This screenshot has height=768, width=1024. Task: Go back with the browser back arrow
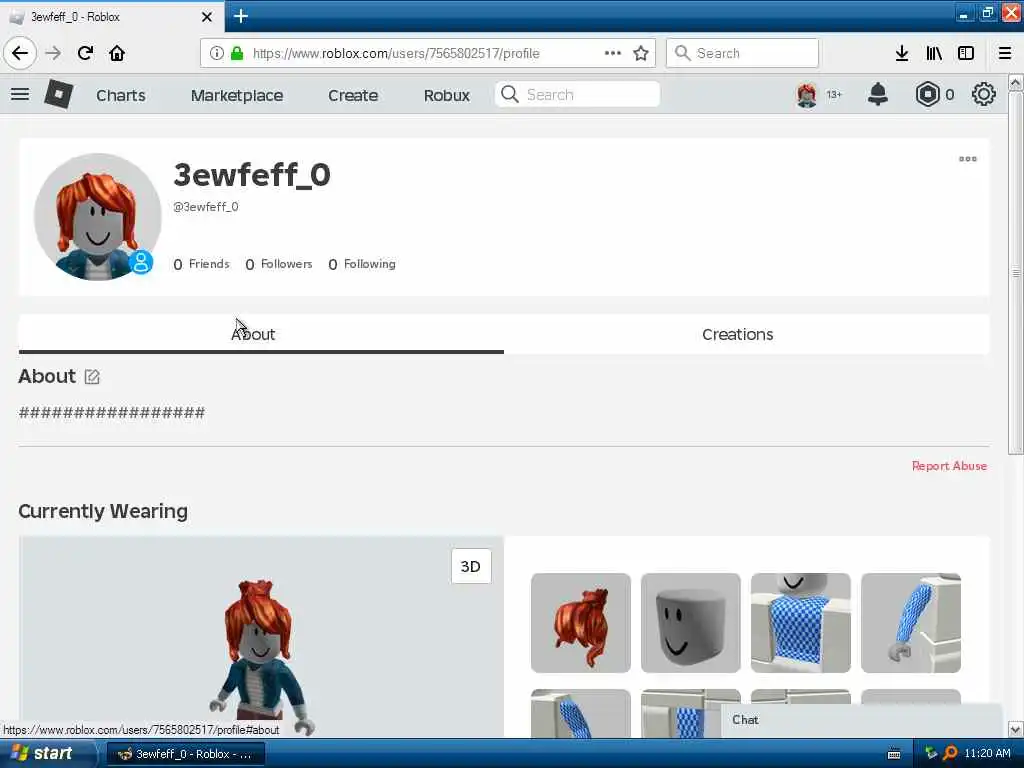(20, 53)
